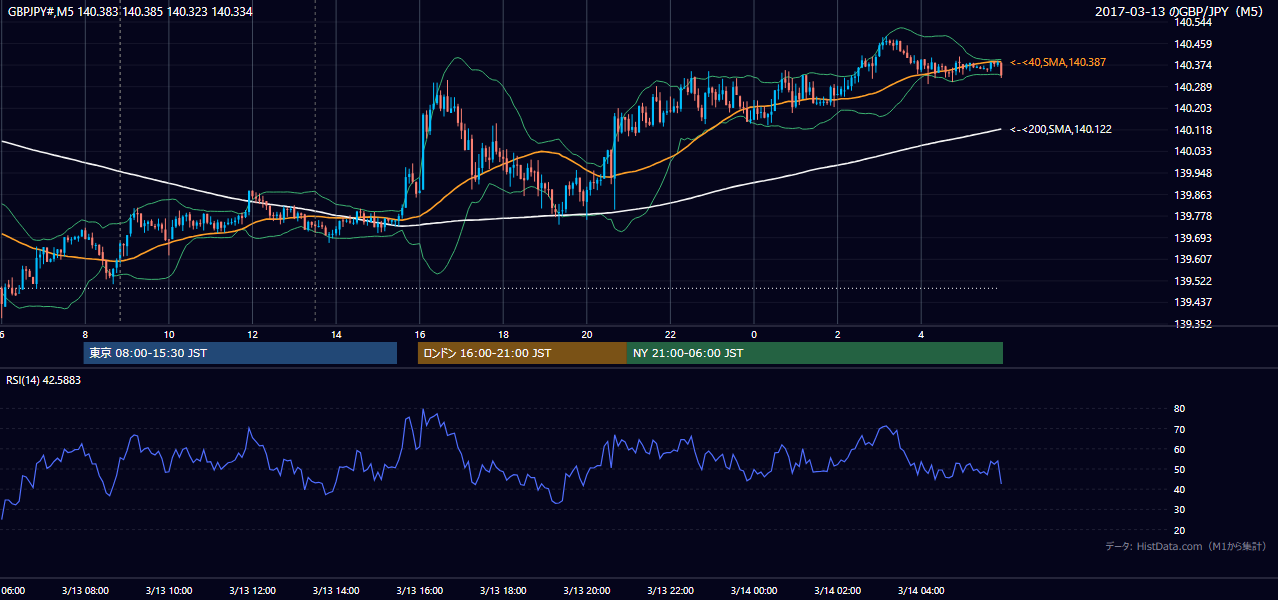1278x600 pixels.
Task: Click the RSI(14) 42.5883 indicator label
Action: click(44, 380)
